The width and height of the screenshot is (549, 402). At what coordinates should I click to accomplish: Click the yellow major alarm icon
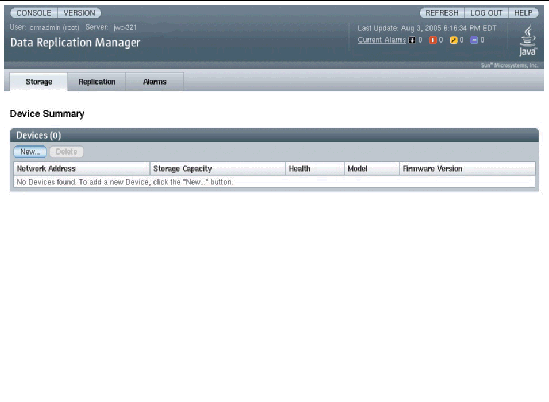(453, 40)
